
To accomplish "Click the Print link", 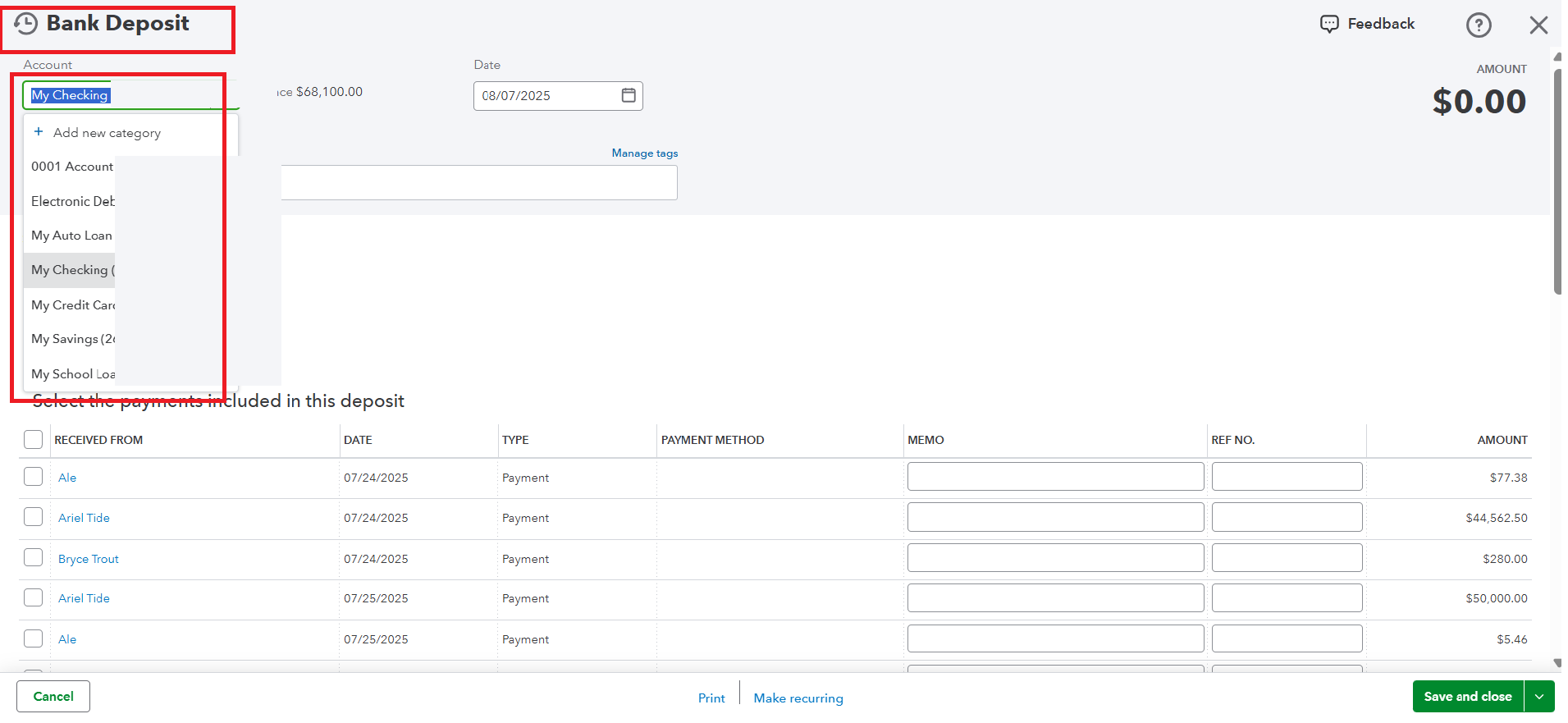I will 711,698.
